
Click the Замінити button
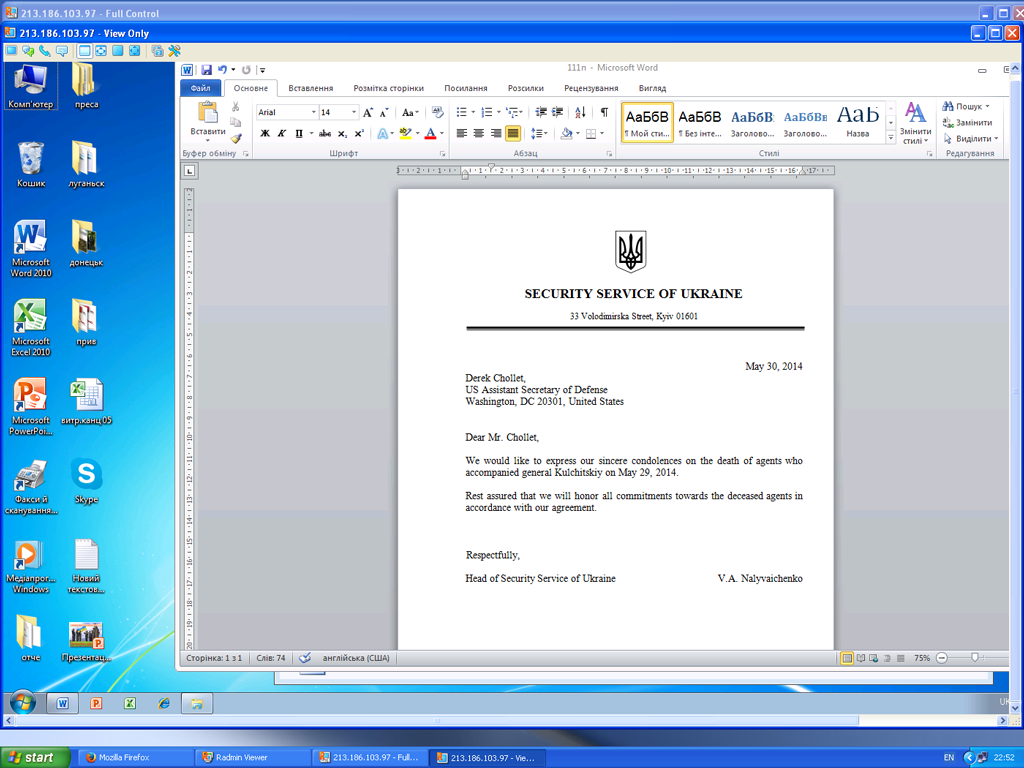pos(968,122)
